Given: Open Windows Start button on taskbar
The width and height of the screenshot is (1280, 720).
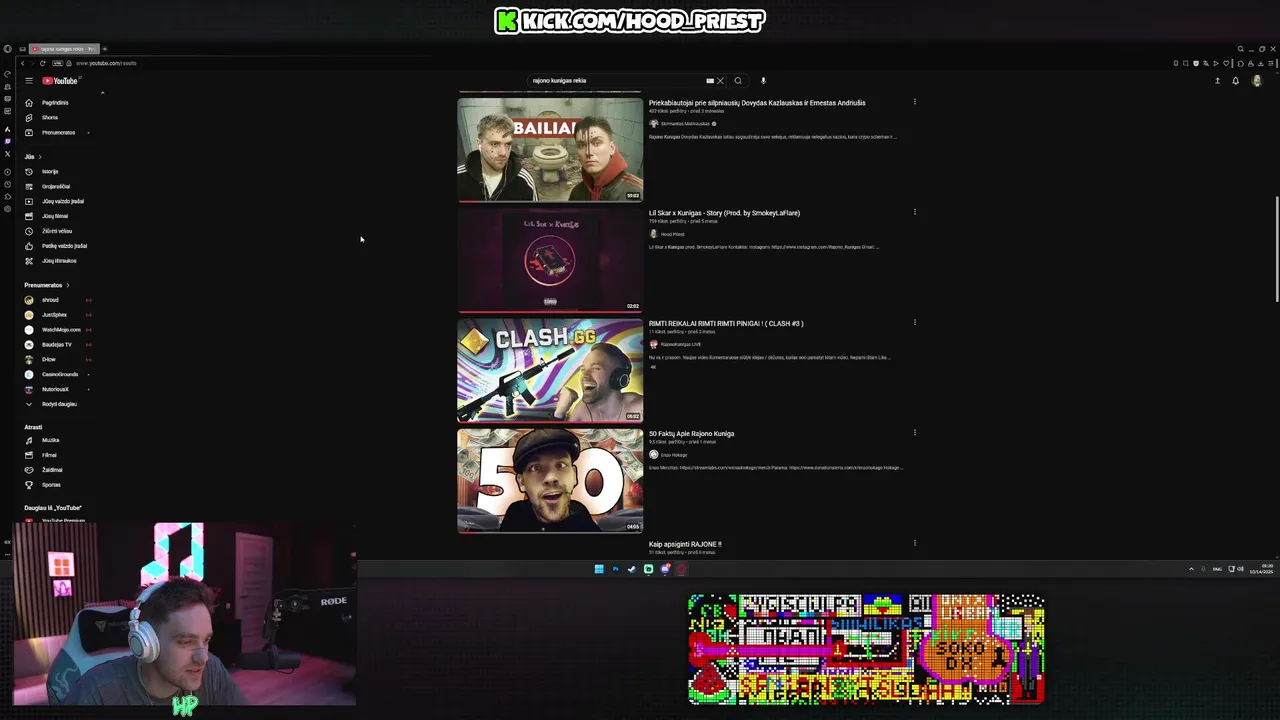Looking at the screenshot, I should tap(598, 569).
